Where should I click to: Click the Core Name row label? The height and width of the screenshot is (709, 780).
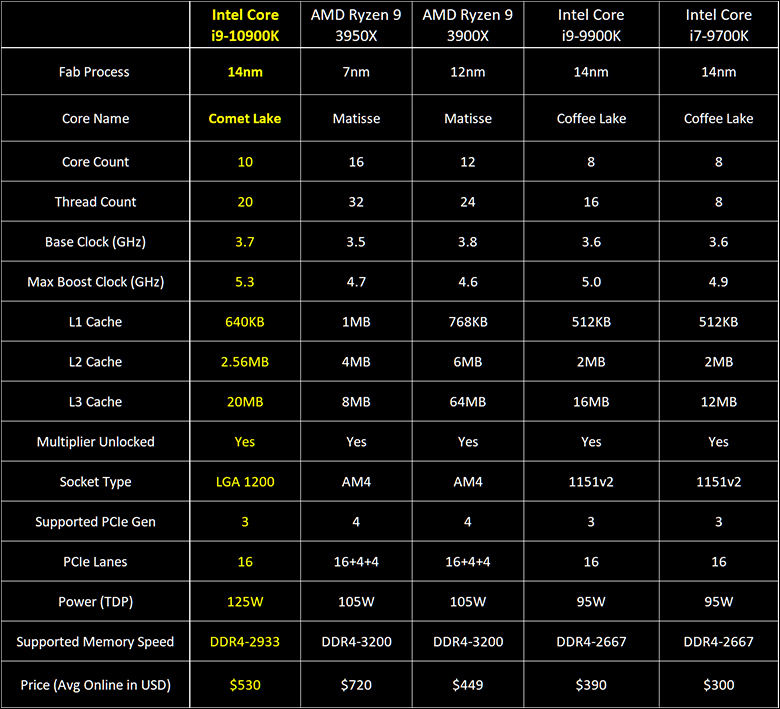(96, 118)
